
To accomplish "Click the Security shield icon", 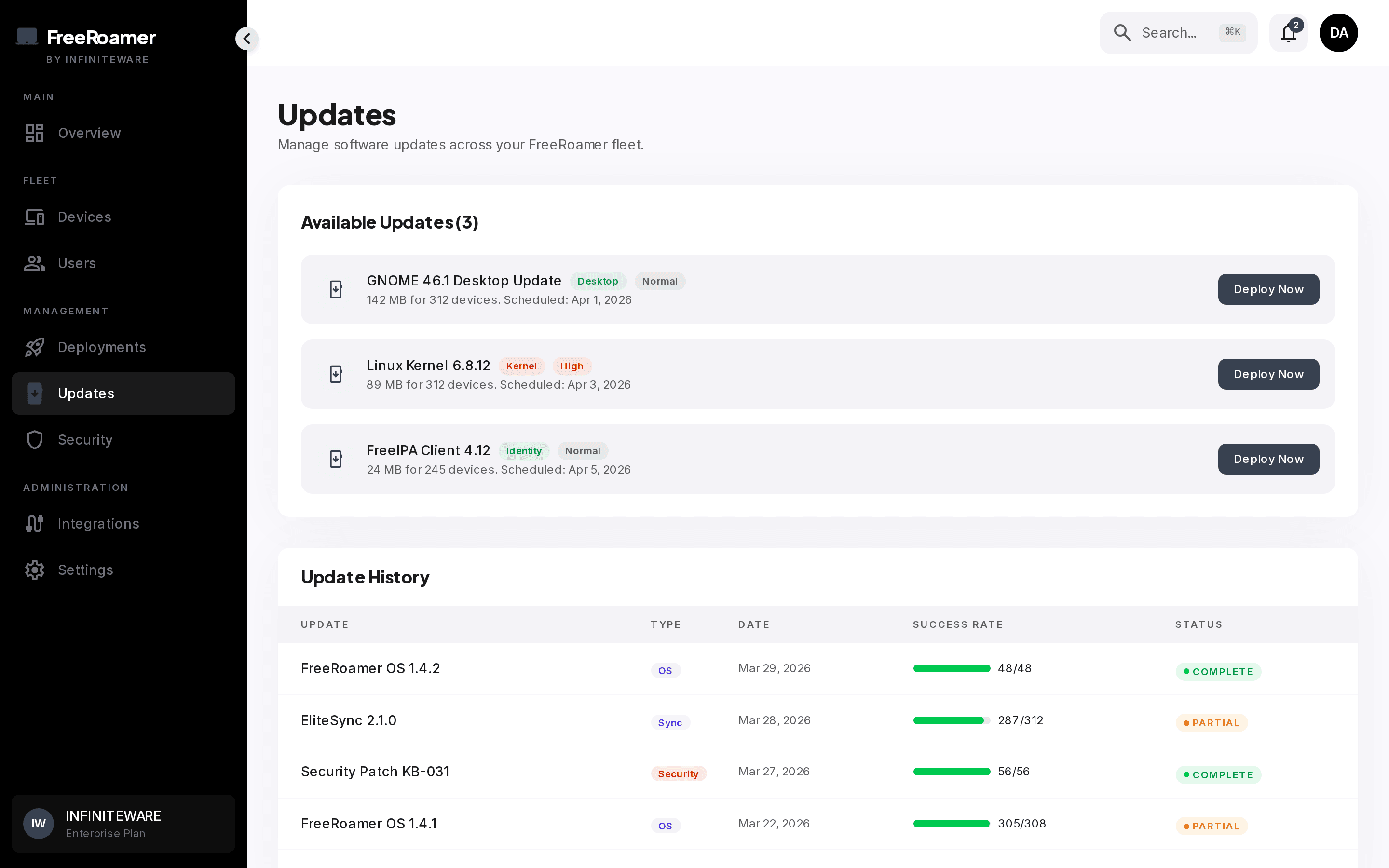I will pyautogui.click(x=34, y=440).
